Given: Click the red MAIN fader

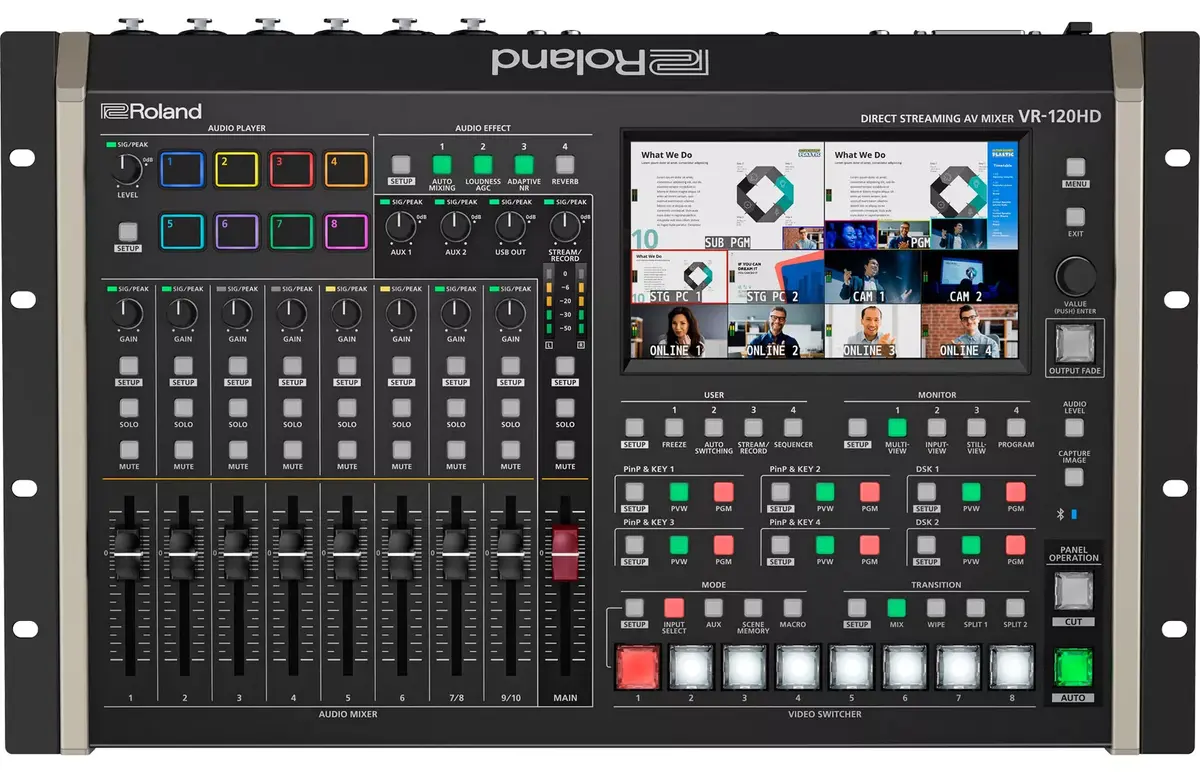Looking at the screenshot, I should point(565,552).
